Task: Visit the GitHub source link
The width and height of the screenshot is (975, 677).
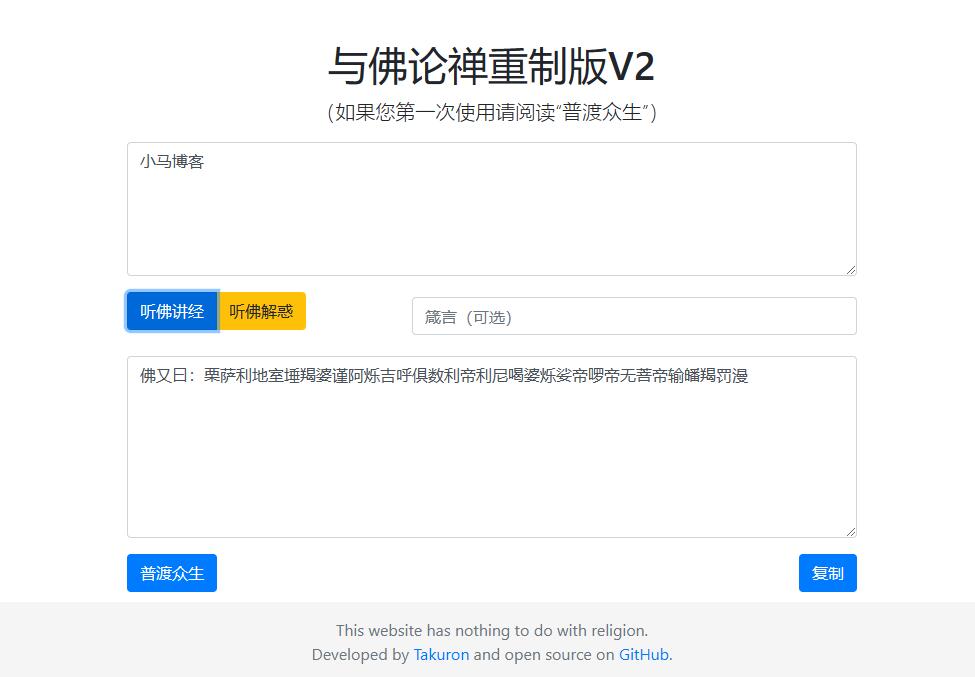Action: (643, 655)
